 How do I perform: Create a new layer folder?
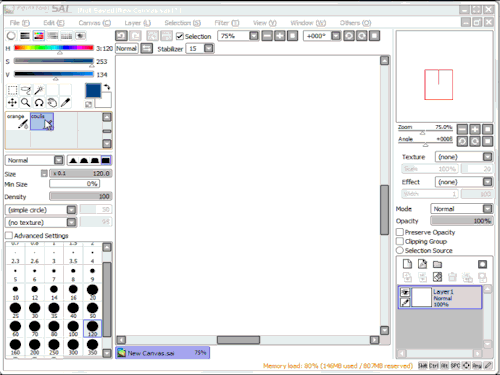click(x=437, y=264)
